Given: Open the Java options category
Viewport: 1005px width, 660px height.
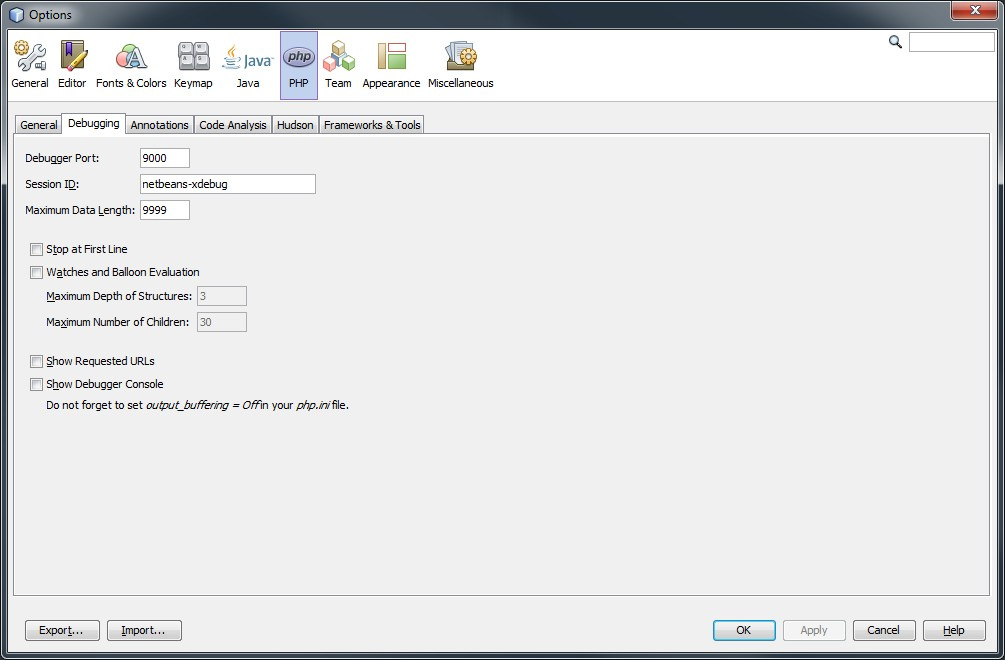Looking at the screenshot, I should (x=248, y=65).
